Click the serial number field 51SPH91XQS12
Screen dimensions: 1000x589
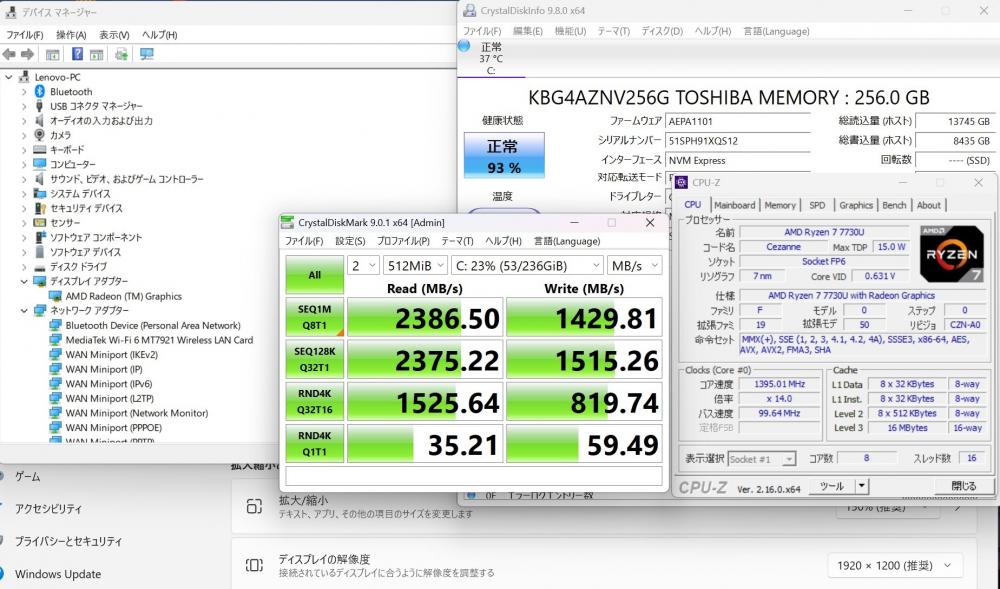[x=737, y=141]
